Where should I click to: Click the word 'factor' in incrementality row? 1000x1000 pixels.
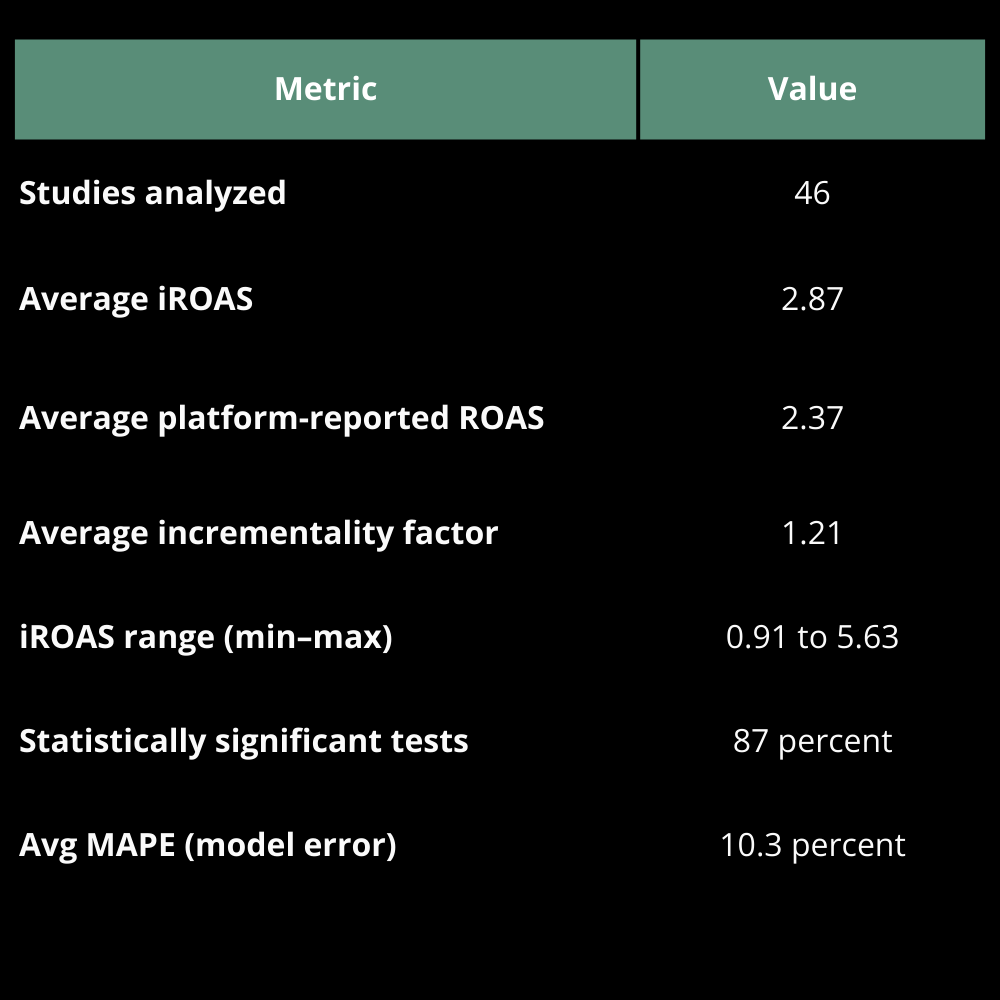(450, 533)
